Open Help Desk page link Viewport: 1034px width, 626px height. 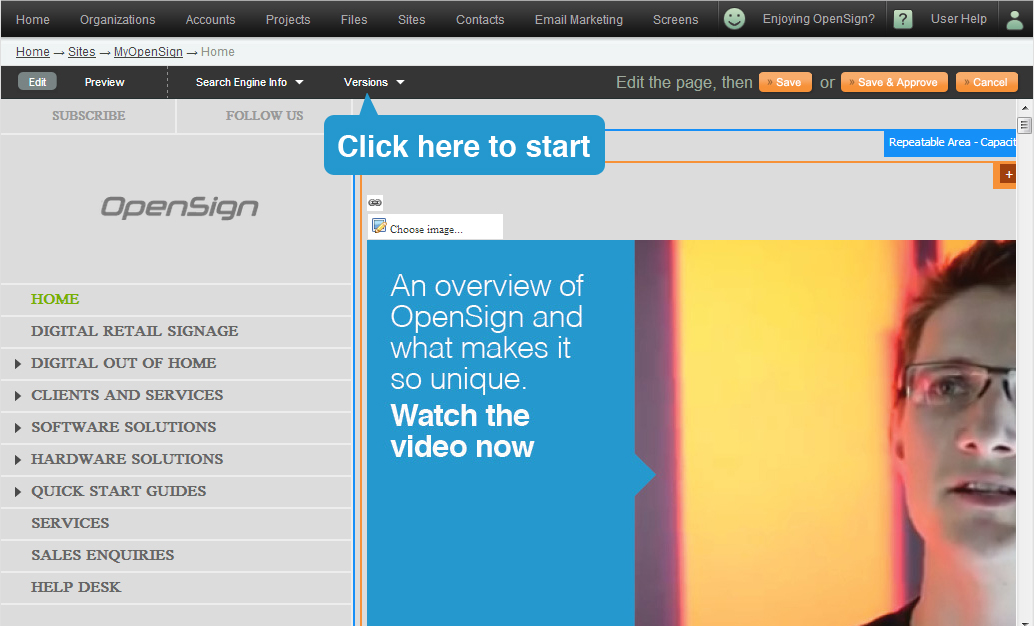(x=76, y=587)
